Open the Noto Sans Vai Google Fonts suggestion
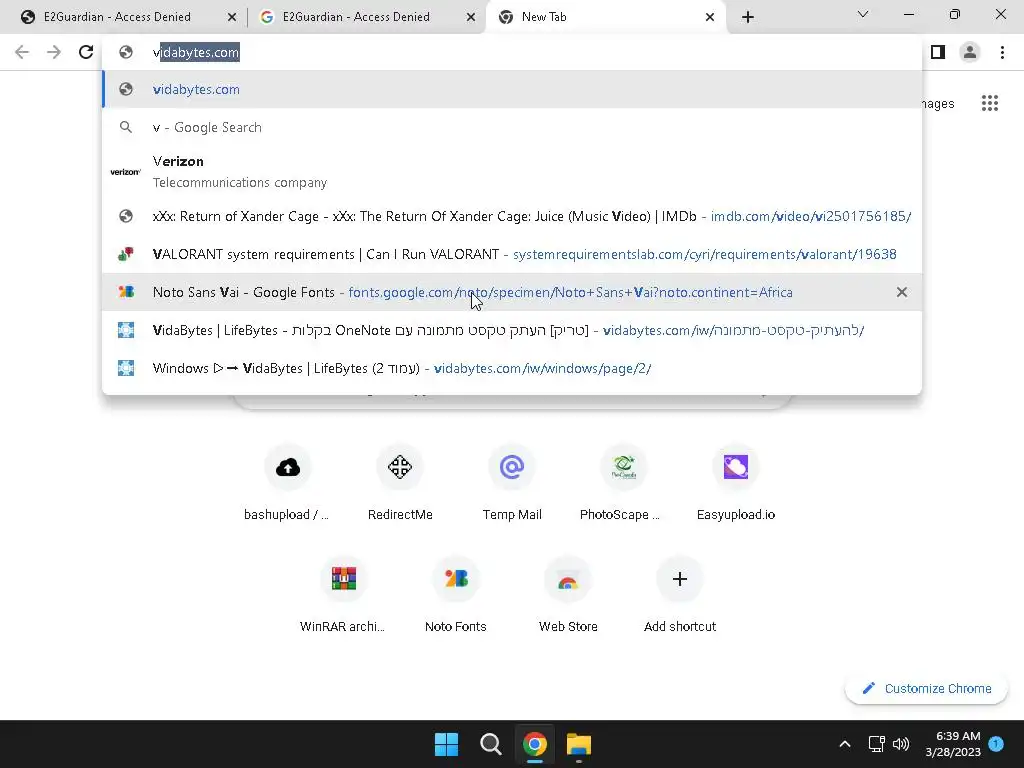This screenshot has height=768, width=1024. 512,292
